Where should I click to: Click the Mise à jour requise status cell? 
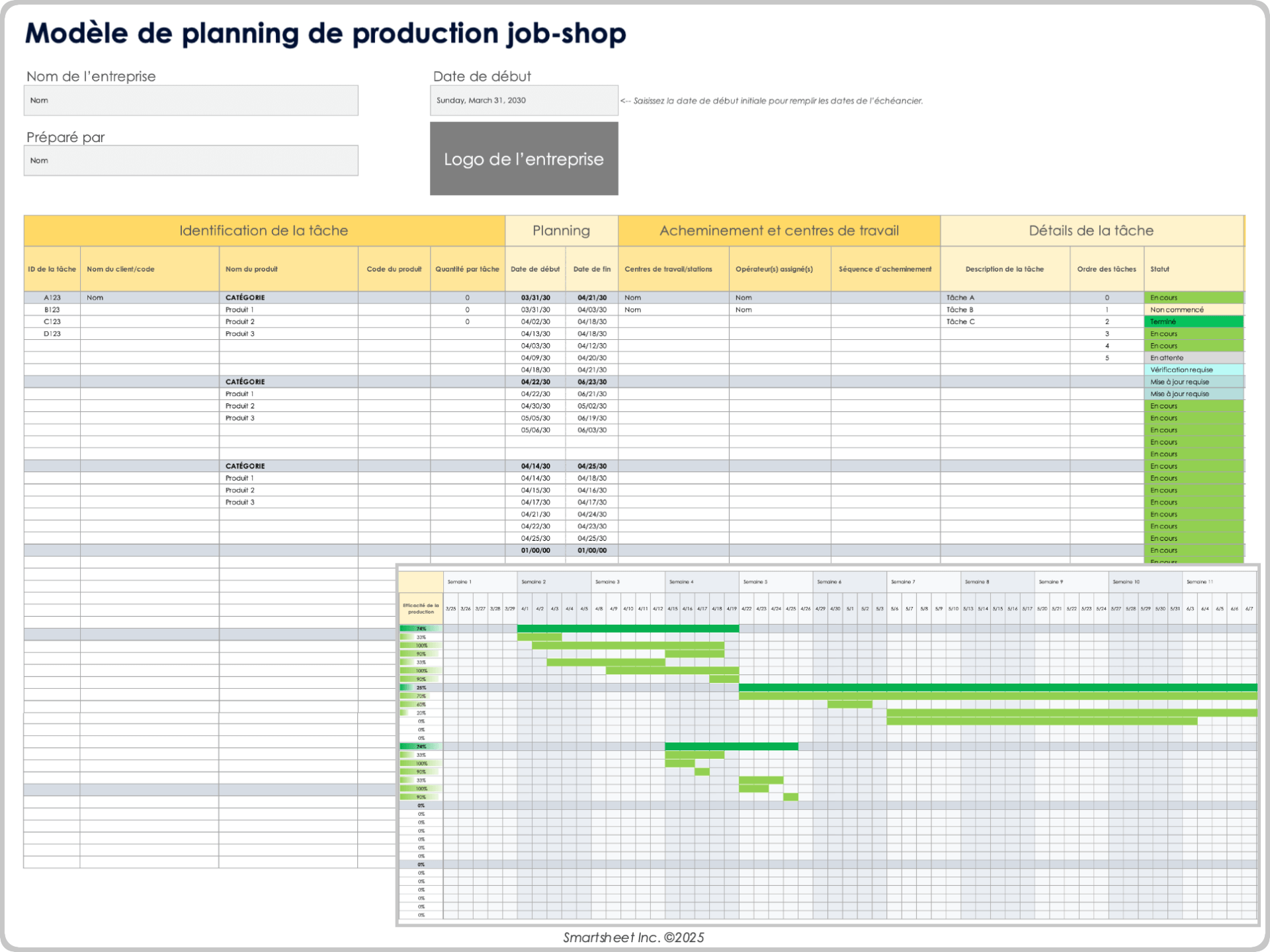pos(1194,381)
